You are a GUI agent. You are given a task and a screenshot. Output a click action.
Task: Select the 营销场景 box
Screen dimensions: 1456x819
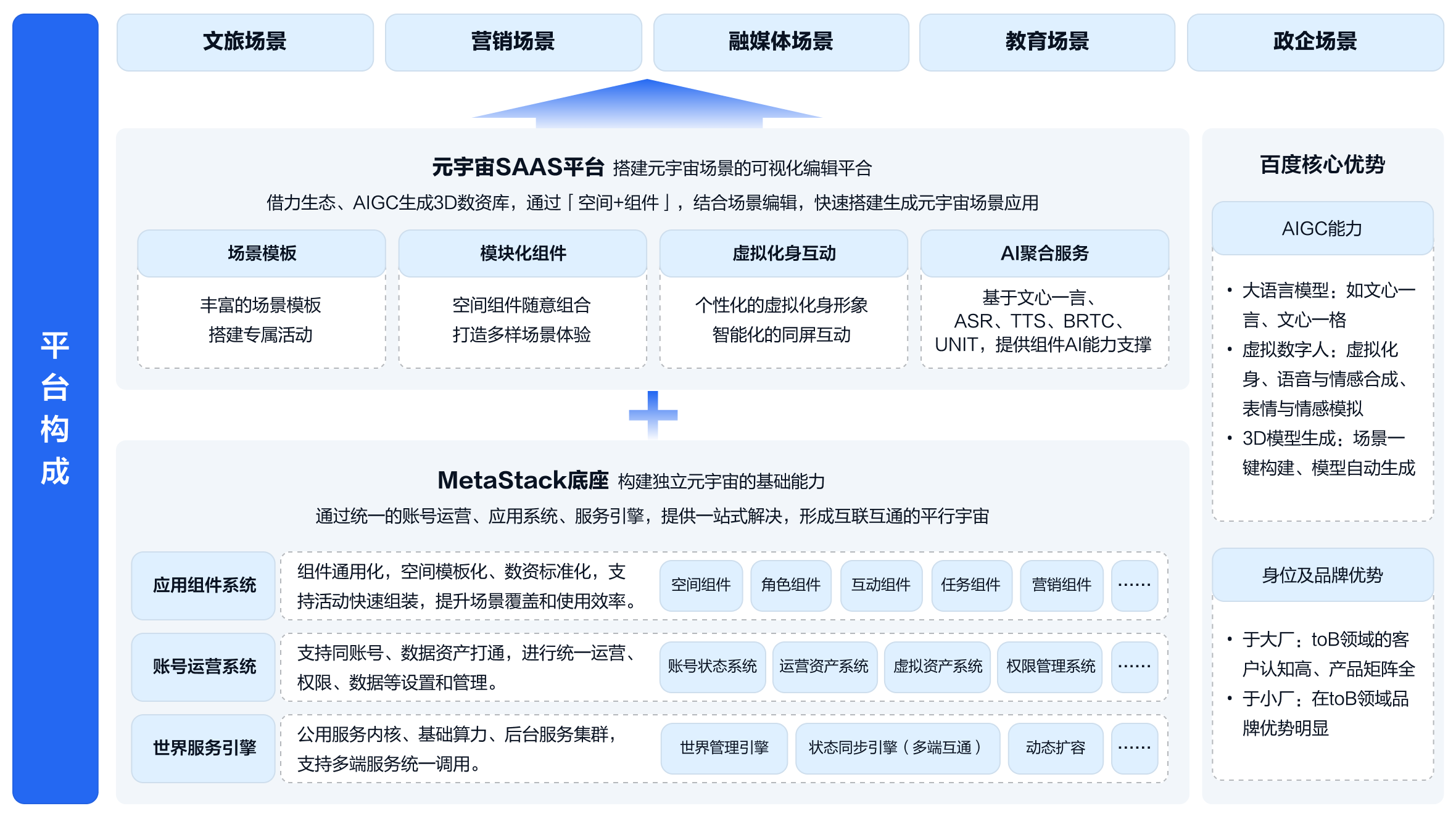pyautogui.click(x=513, y=42)
